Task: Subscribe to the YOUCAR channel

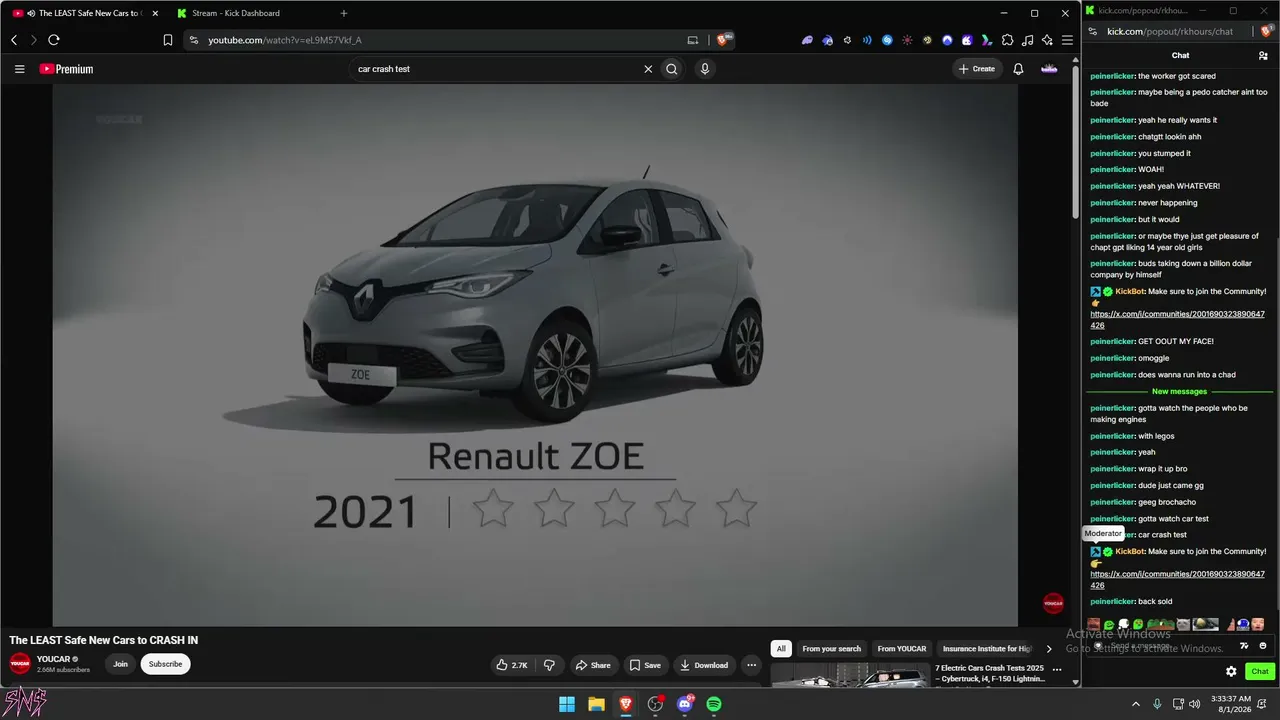Action: click(x=166, y=664)
